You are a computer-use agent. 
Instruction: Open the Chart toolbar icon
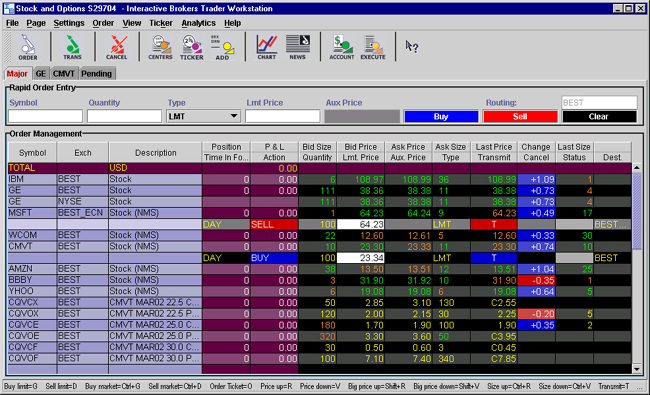pyautogui.click(x=267, y=47)
